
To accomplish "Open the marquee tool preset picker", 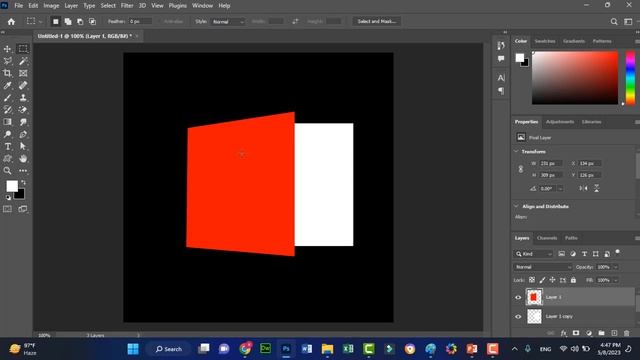I will 33,22.
